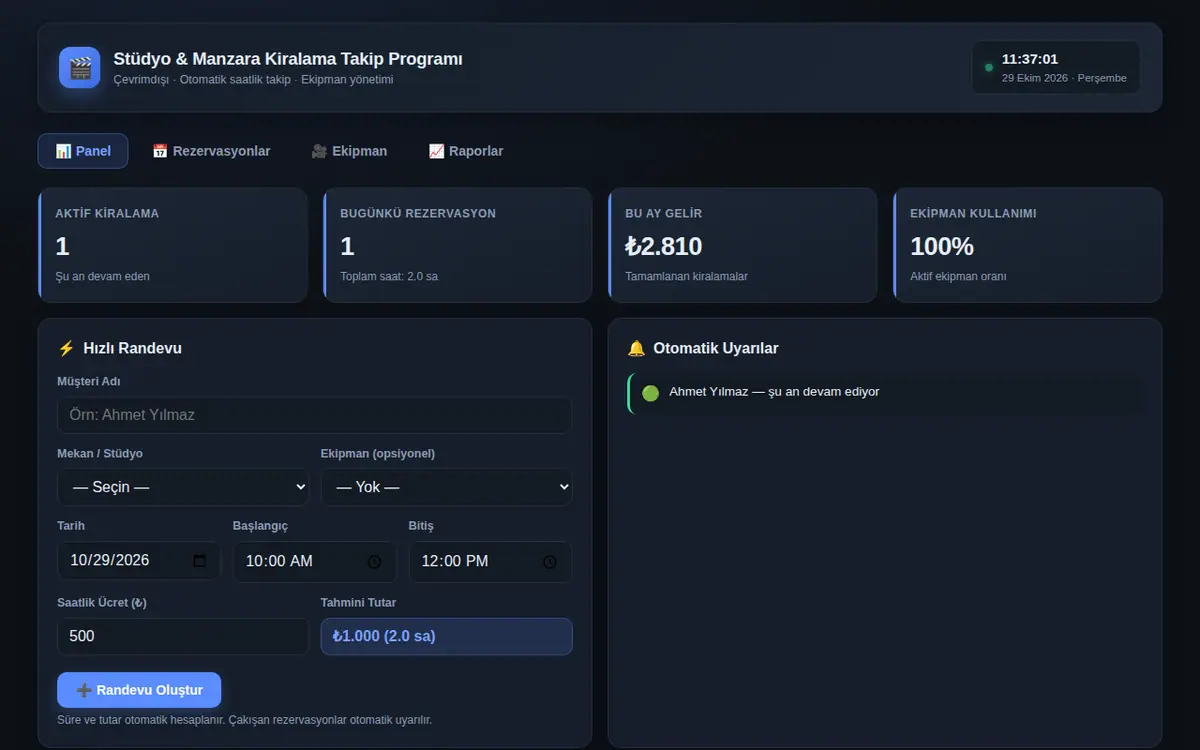This screenshot has height=750, width=1200.
Task: Go to the Raporlar tab
Action: [466, 151]
